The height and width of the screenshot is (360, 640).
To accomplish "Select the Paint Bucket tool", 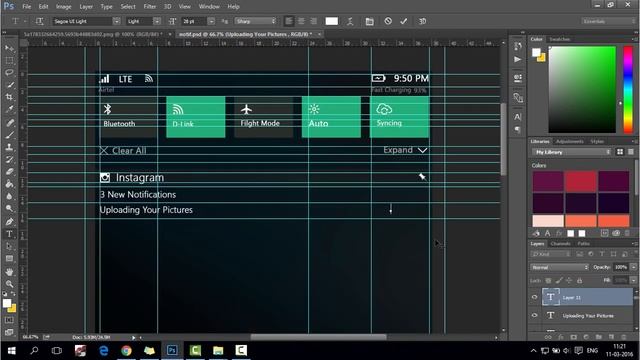I will pyautogui.click(x=9, y=184).
